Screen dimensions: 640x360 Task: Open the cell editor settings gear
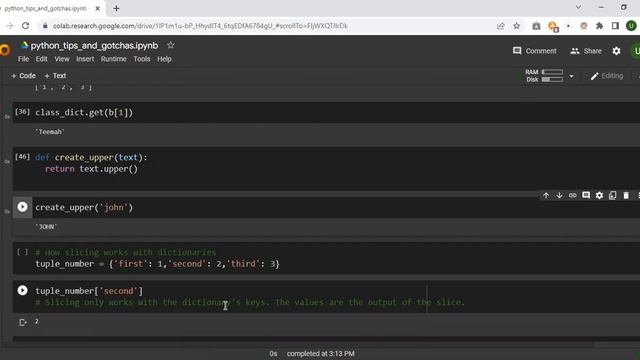599,196
